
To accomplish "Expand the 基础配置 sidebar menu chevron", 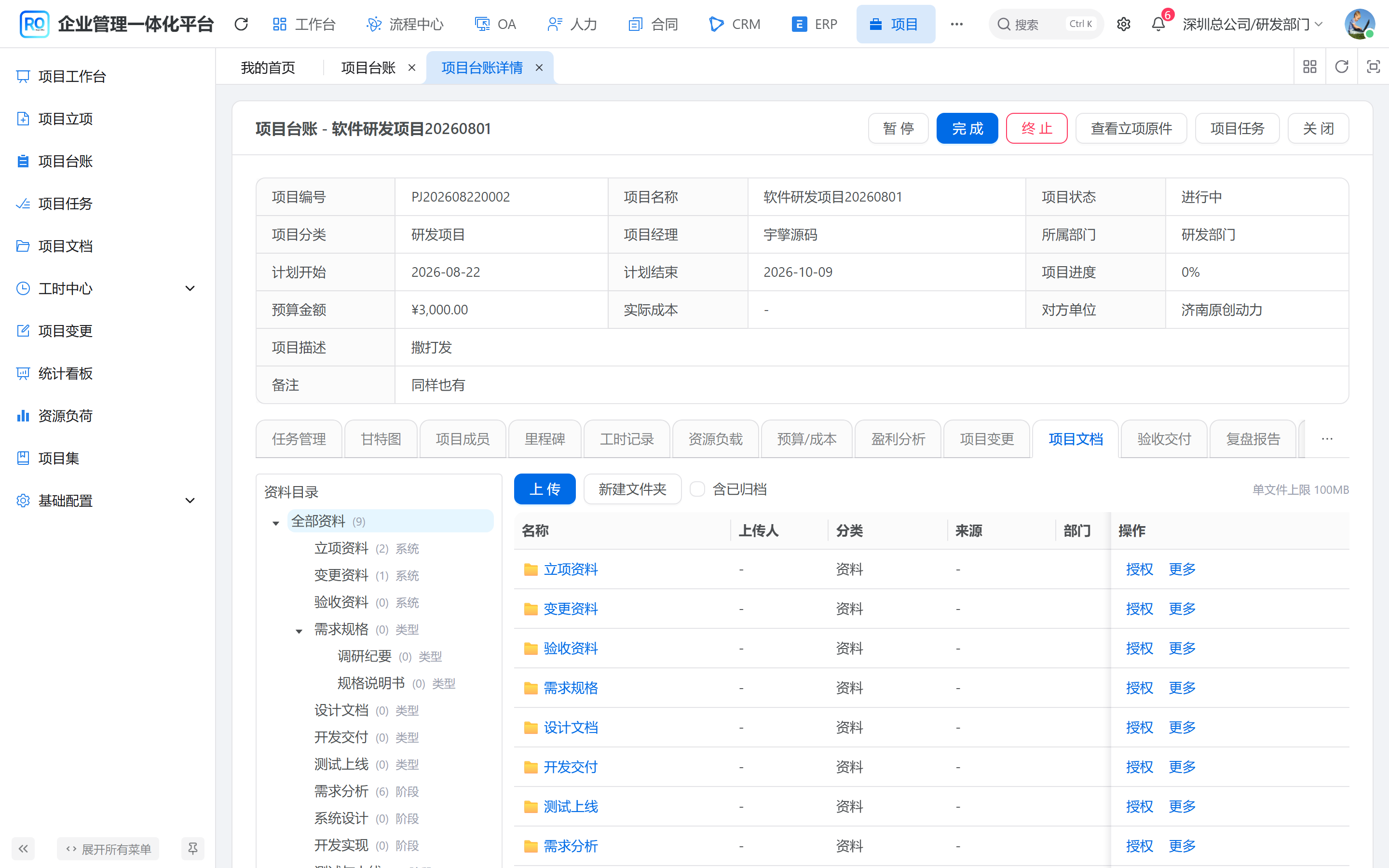I will pos(190,501).
